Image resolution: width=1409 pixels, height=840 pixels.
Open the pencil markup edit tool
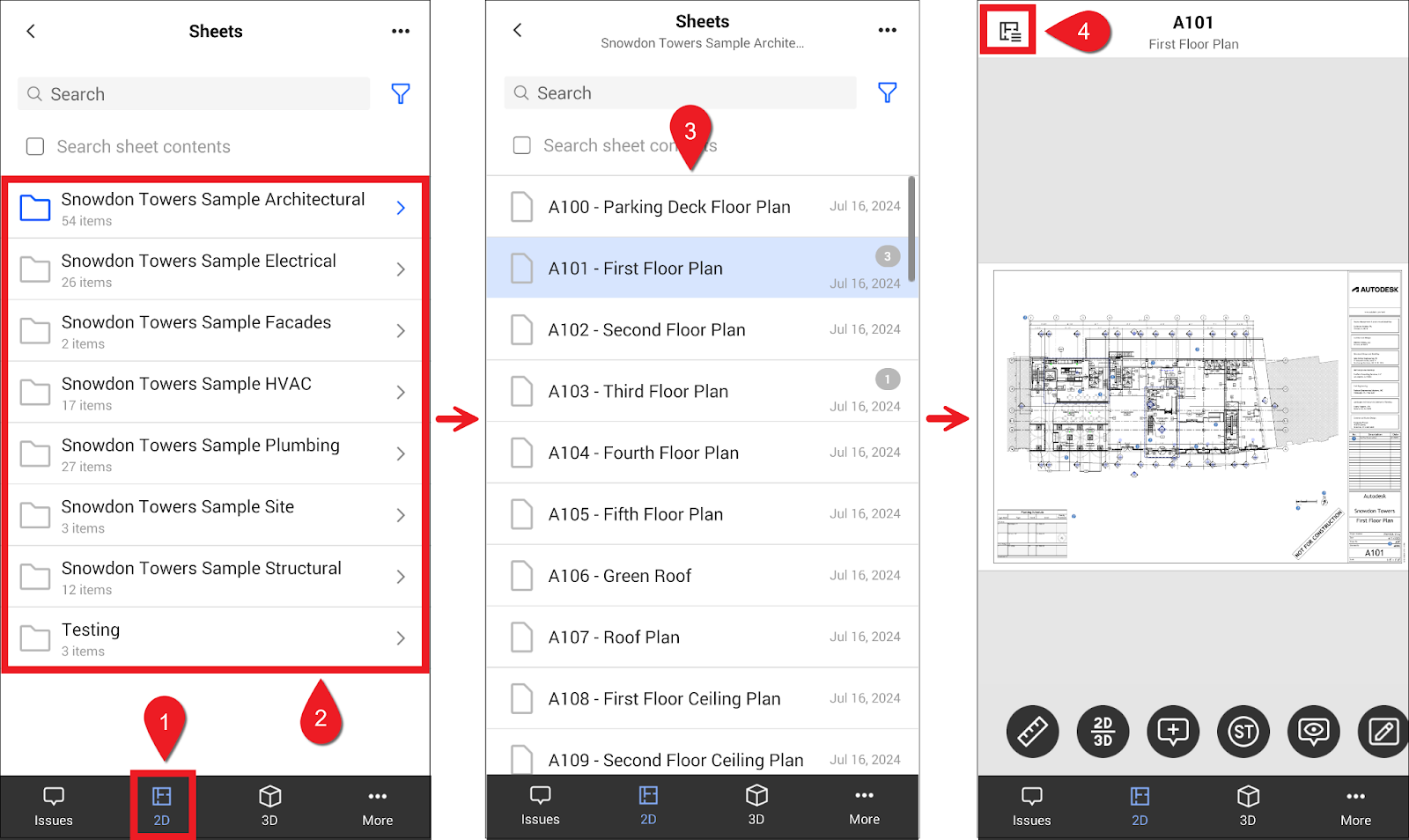(x=1383, y=731)
